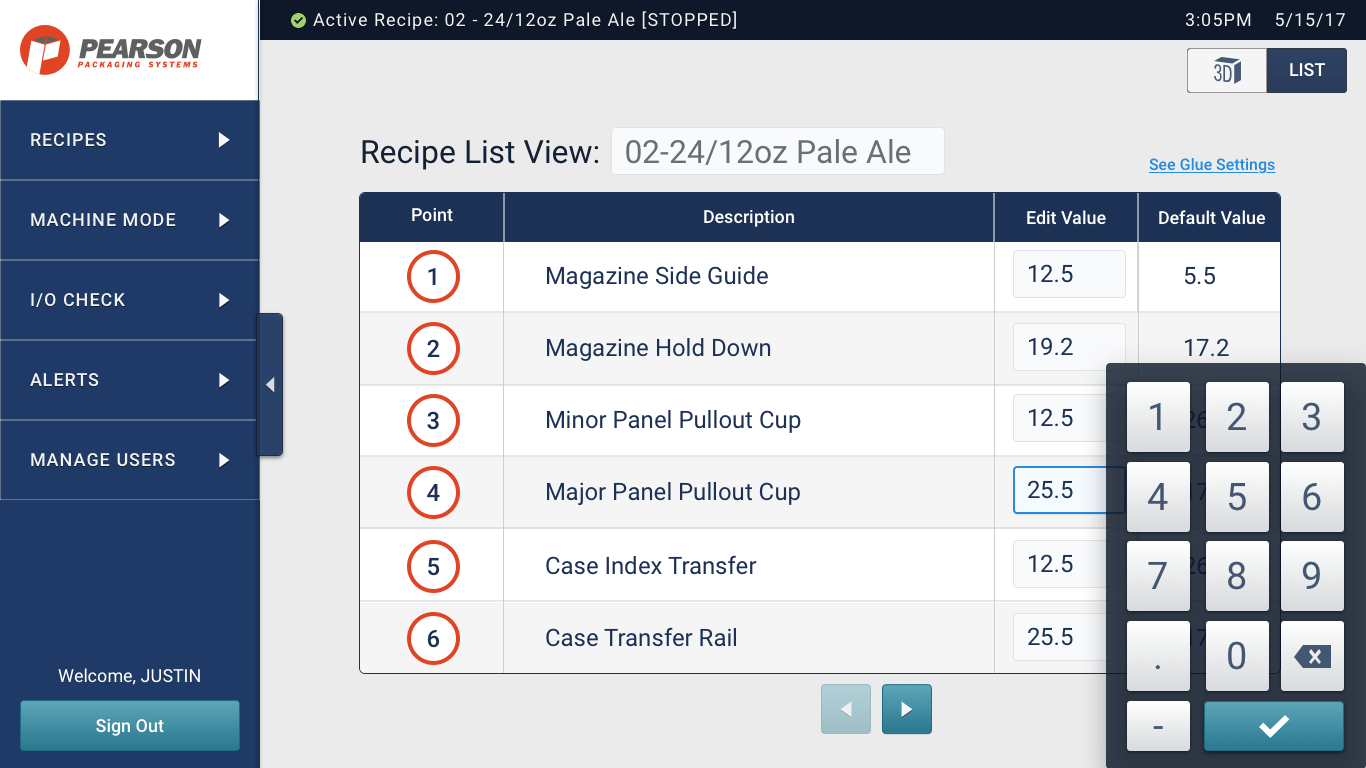This screenshot has height=768, width=1366.
Task: Sign out of the current user
Action: click(x=130, y=726)
